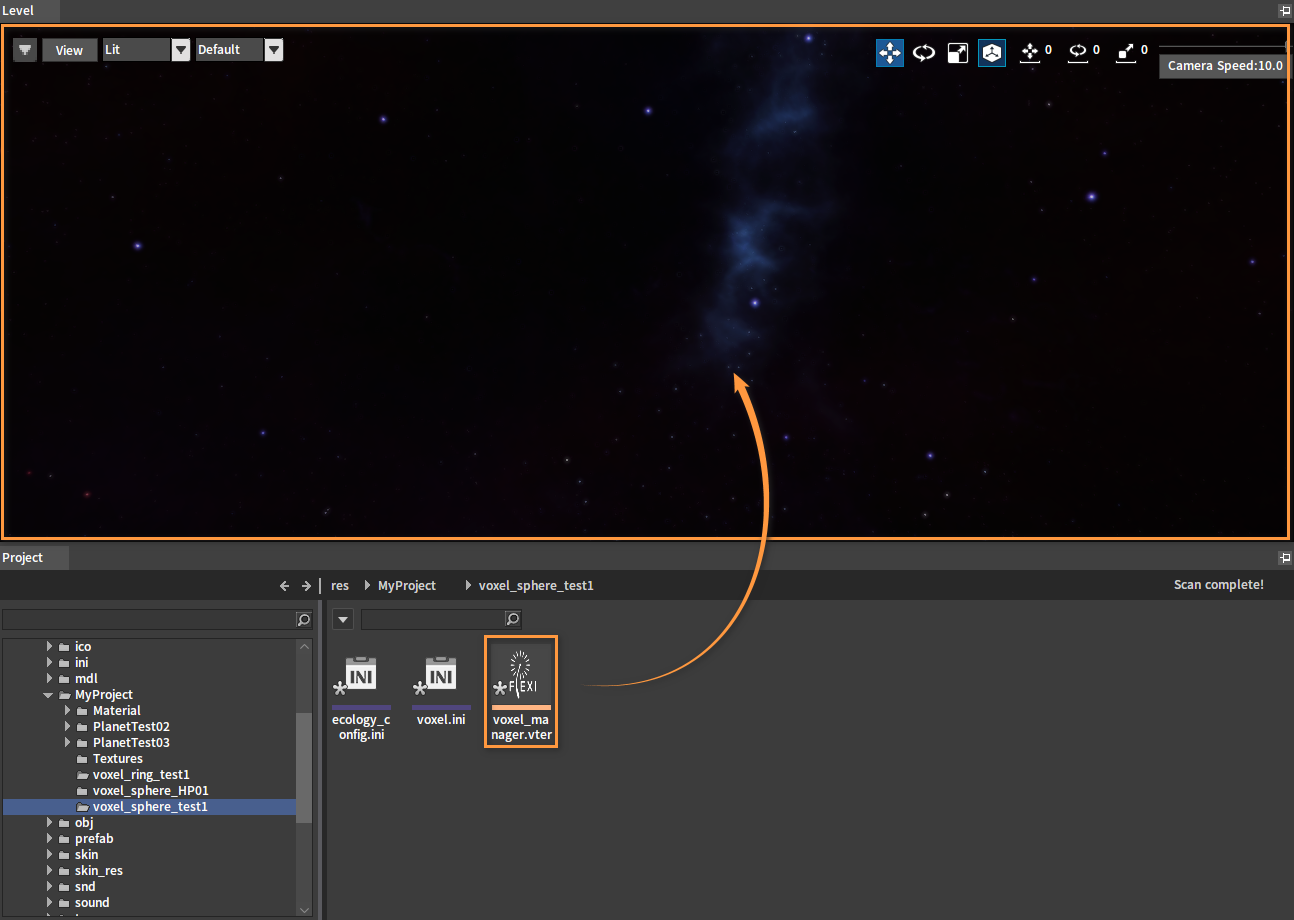Screen dimensions: 1294x920
Task: Select the ico folder
Action: (83, 647)
